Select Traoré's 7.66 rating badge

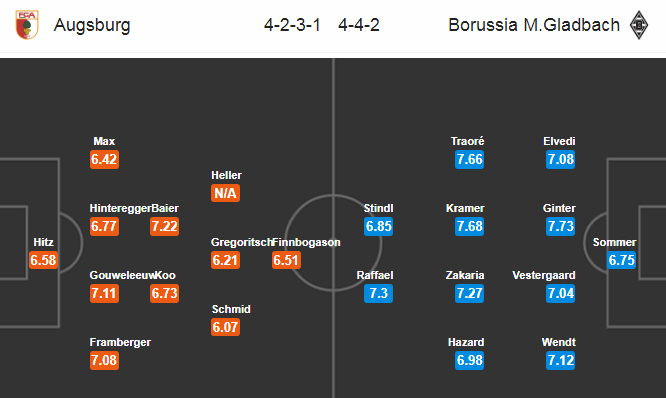(x=469, y=159)
